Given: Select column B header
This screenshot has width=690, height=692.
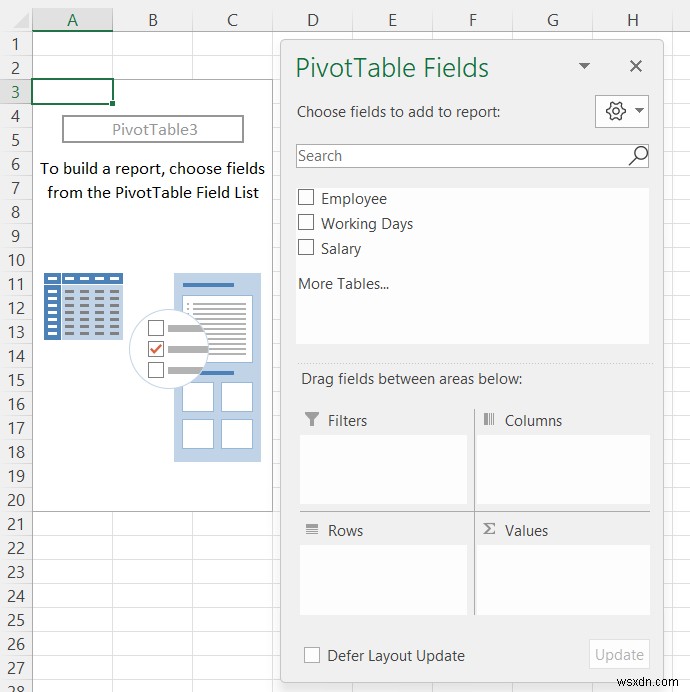Looking at the screenshot, I should pos(153,20).
